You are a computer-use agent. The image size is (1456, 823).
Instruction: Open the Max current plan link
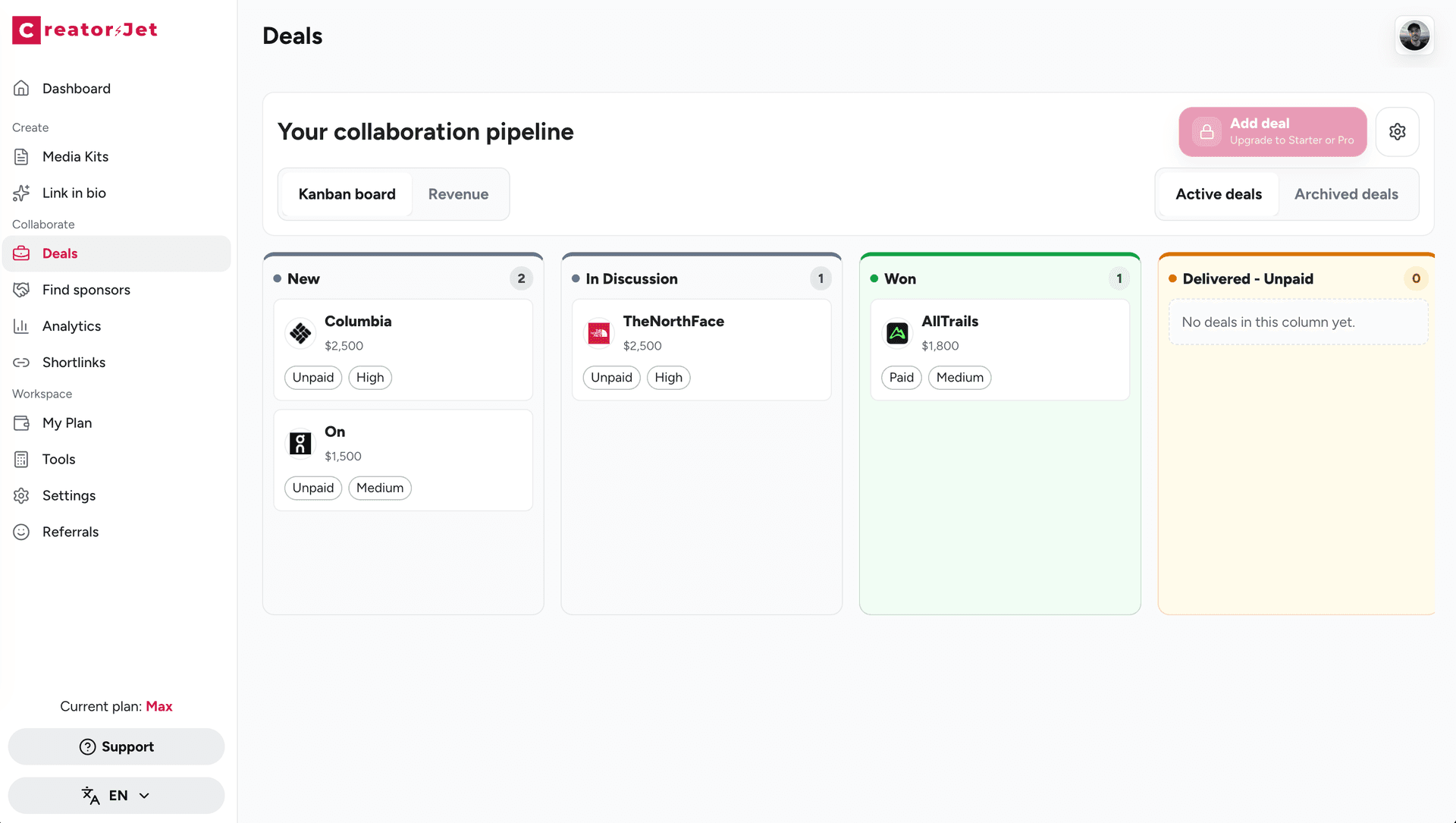(159, 707)
